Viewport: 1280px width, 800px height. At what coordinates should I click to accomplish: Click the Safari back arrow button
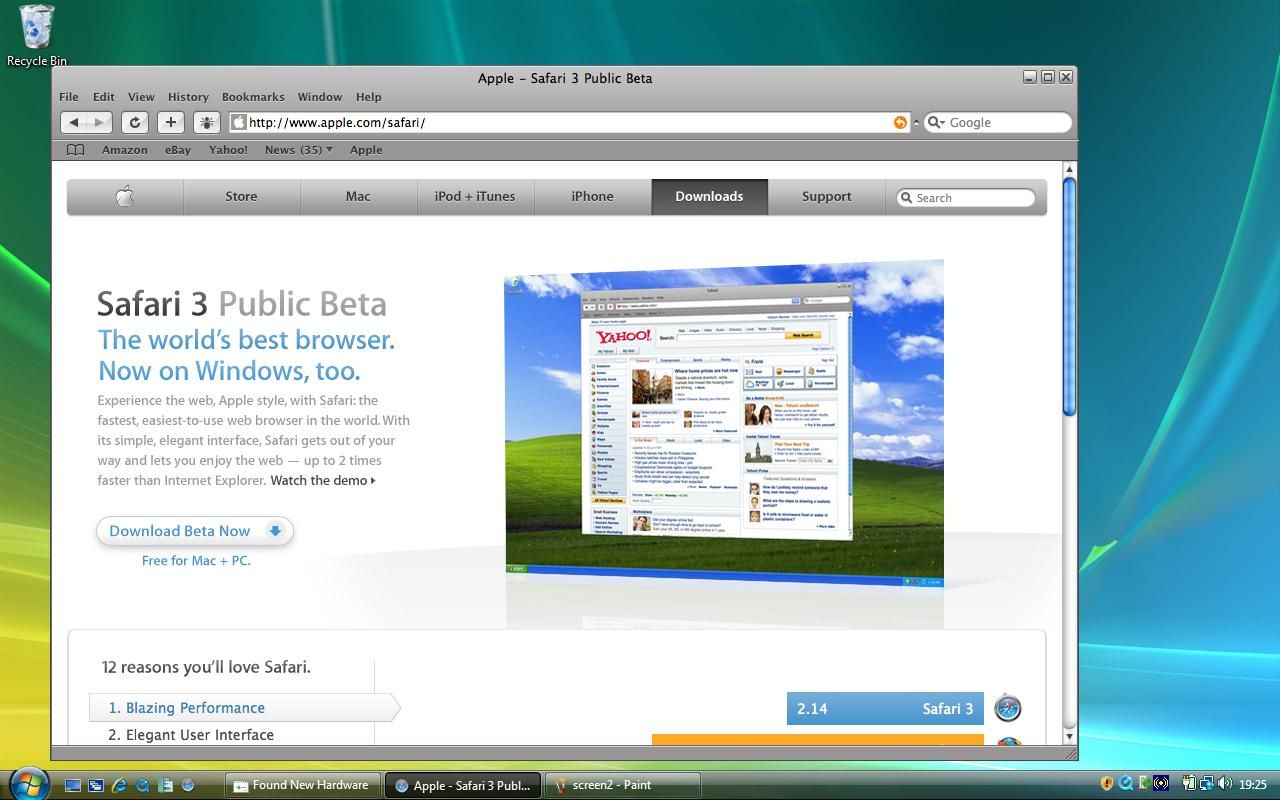(74, 122)
